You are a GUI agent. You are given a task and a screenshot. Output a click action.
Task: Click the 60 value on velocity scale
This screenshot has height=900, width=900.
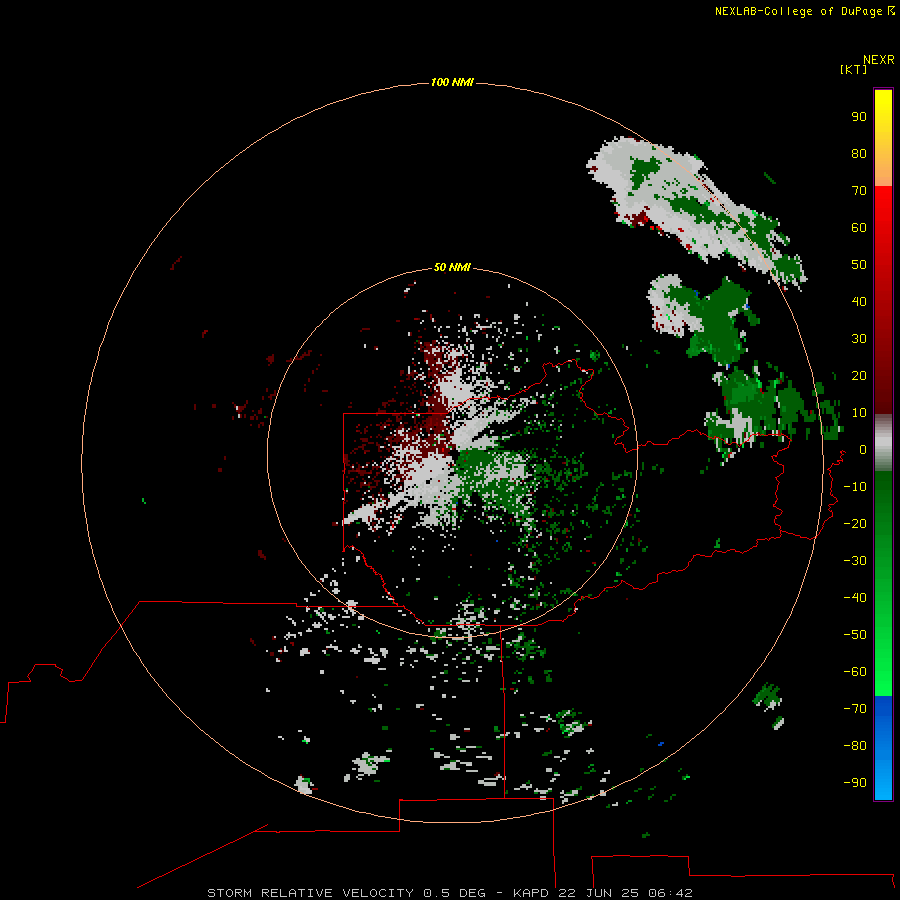859,227
